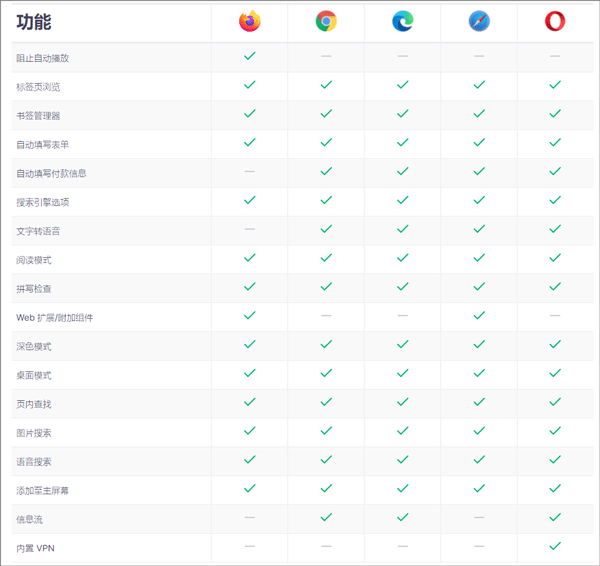This screenshot has width=600, height=566.
Task: Click Edge checkmark in 文字转语音 row
Action: point(402,230)
